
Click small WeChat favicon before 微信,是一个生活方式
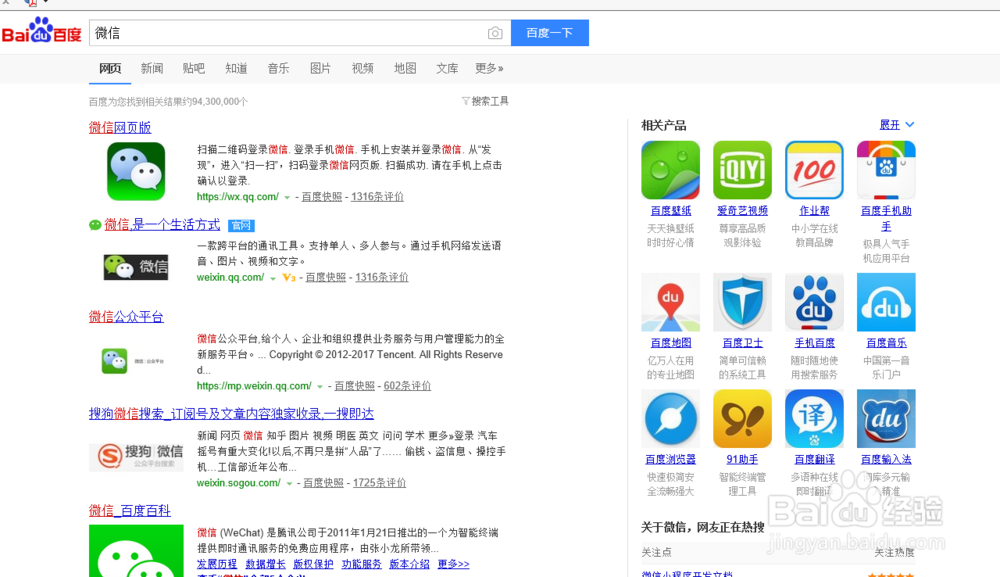tap(95, 225)
